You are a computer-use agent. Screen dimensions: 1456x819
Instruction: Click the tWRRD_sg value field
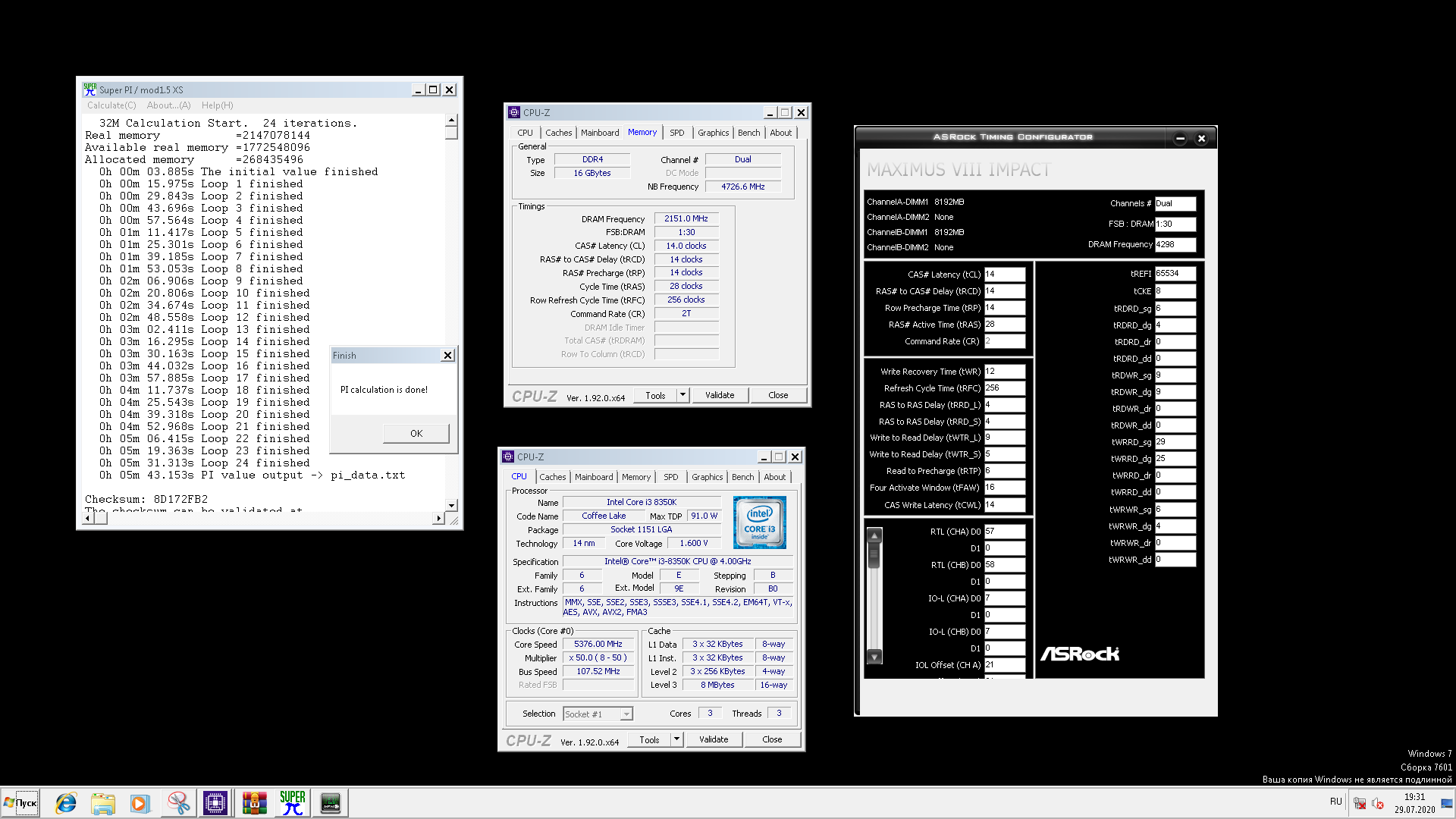click(1175, 442)
